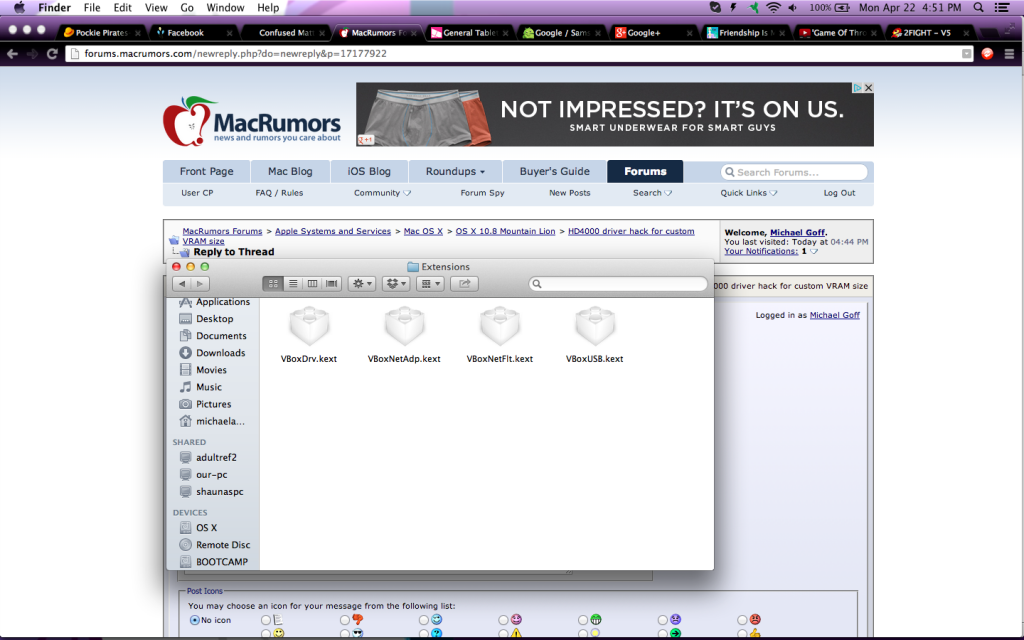Open the Arrange dropdown in Finder toolbar
The width and height of the screenshot is (1024, 640).
pos(430,283)
